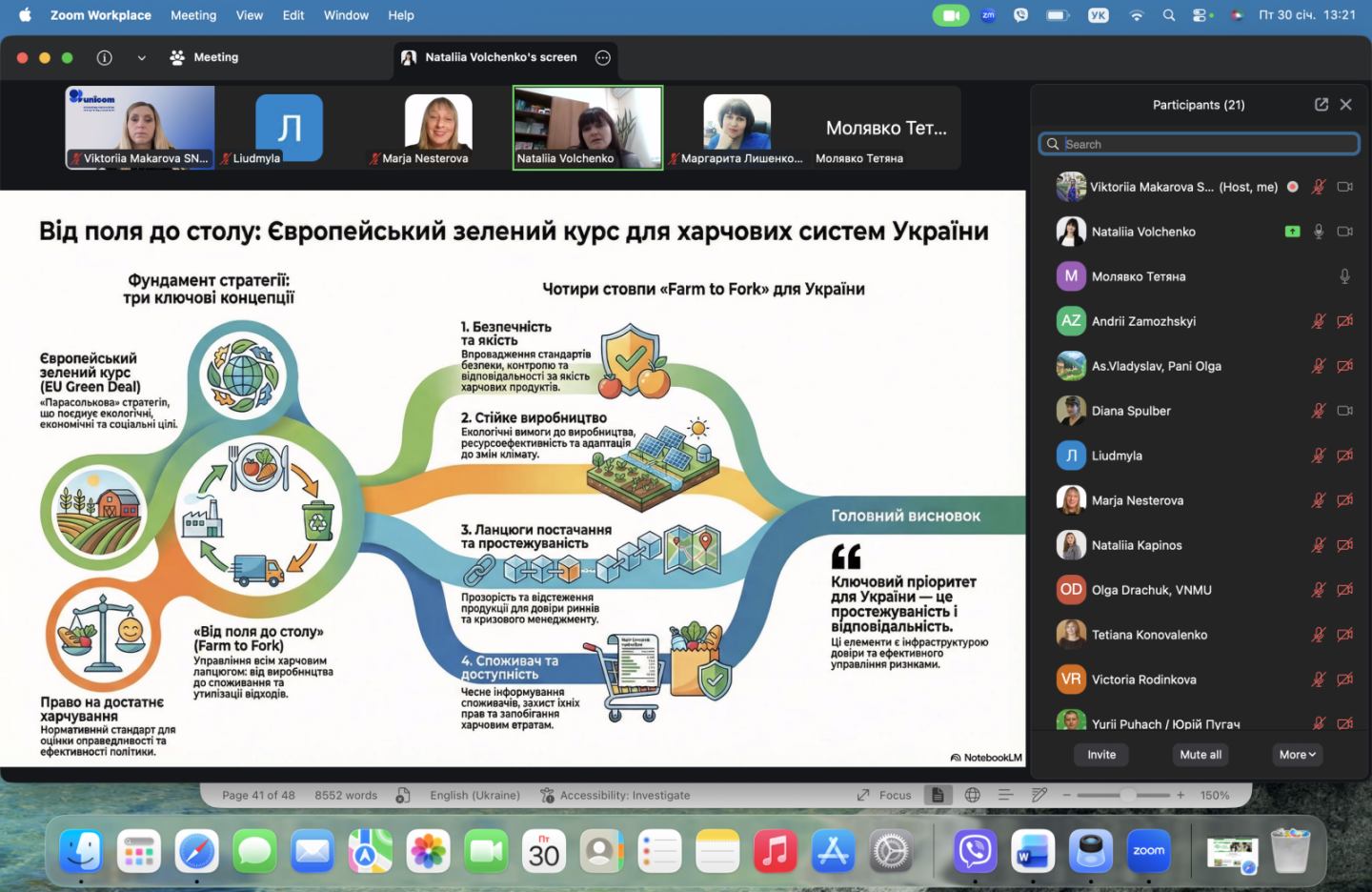Screen dimensions: 1372x892
Task: Toggle microphone for Молявко Тетяна
Action: click(x=1344, y=276)
